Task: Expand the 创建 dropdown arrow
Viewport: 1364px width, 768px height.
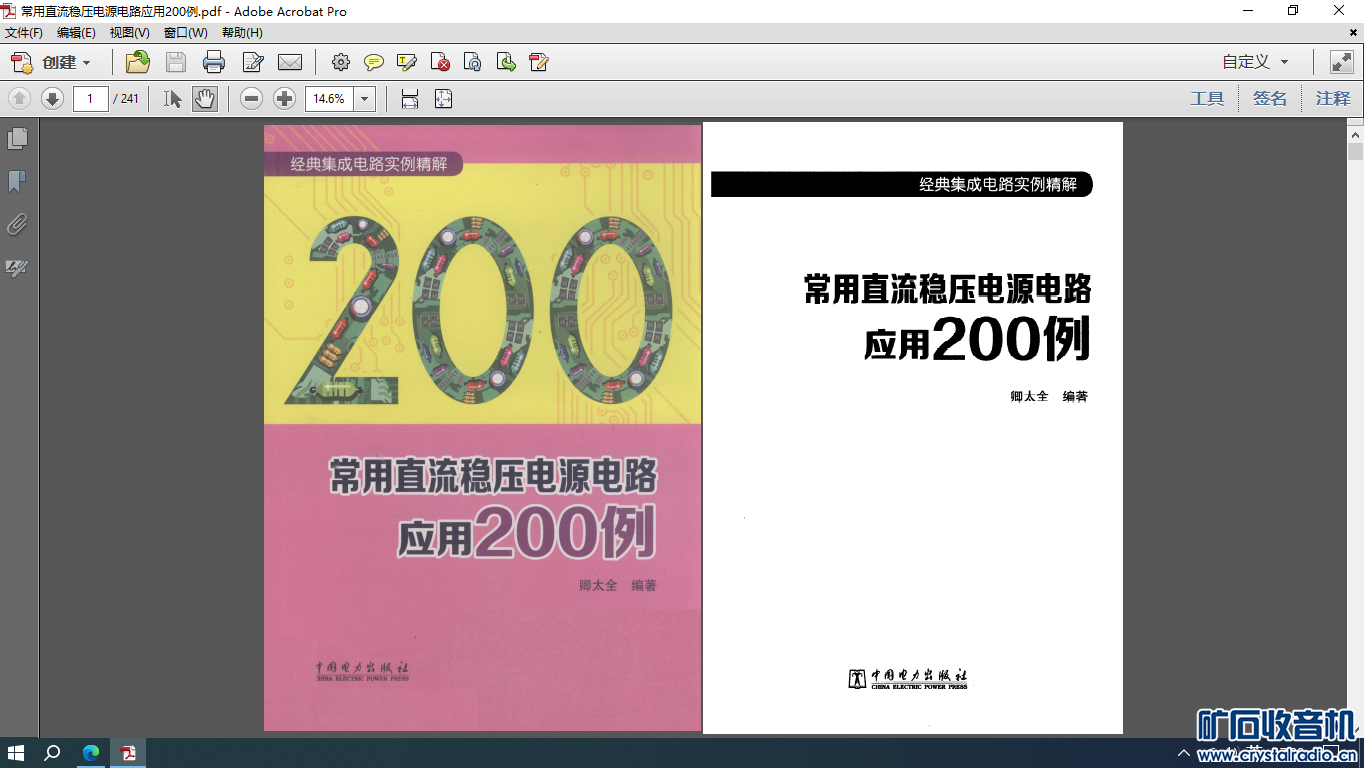Action: pyautogui.click(x=86, y=63)
